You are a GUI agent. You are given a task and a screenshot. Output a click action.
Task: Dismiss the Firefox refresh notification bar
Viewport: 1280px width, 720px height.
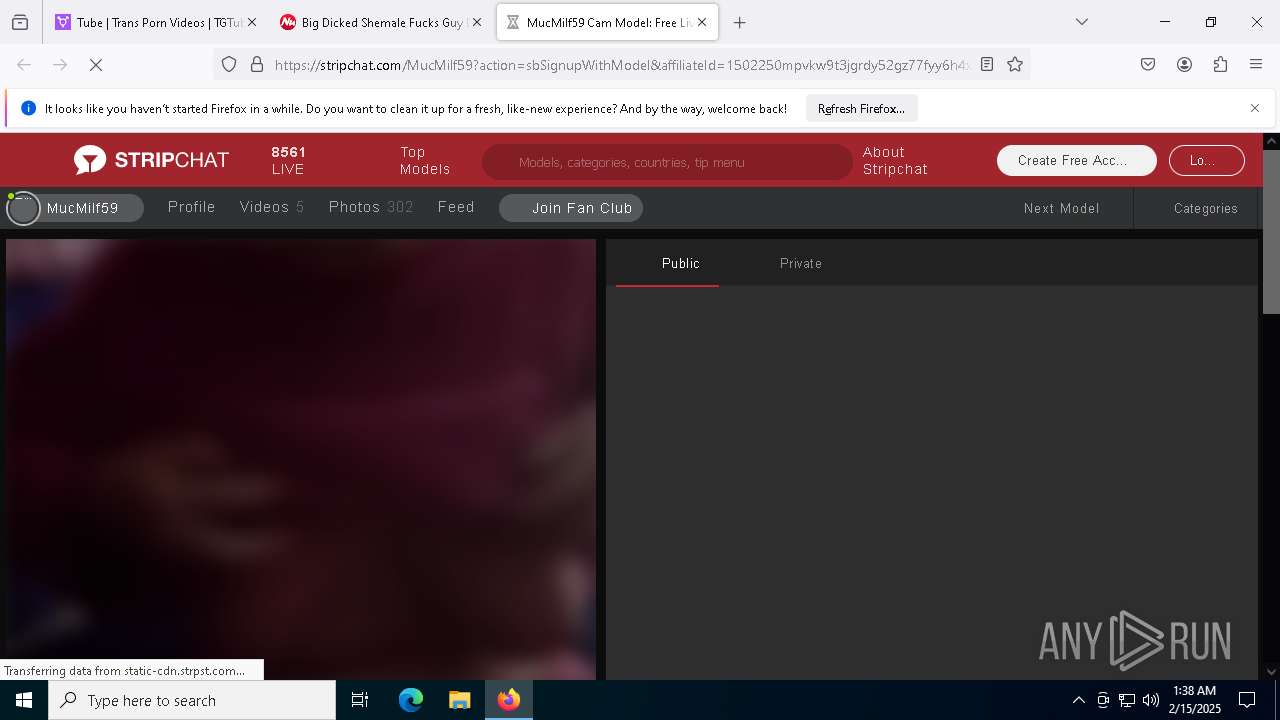(1255, 108)
